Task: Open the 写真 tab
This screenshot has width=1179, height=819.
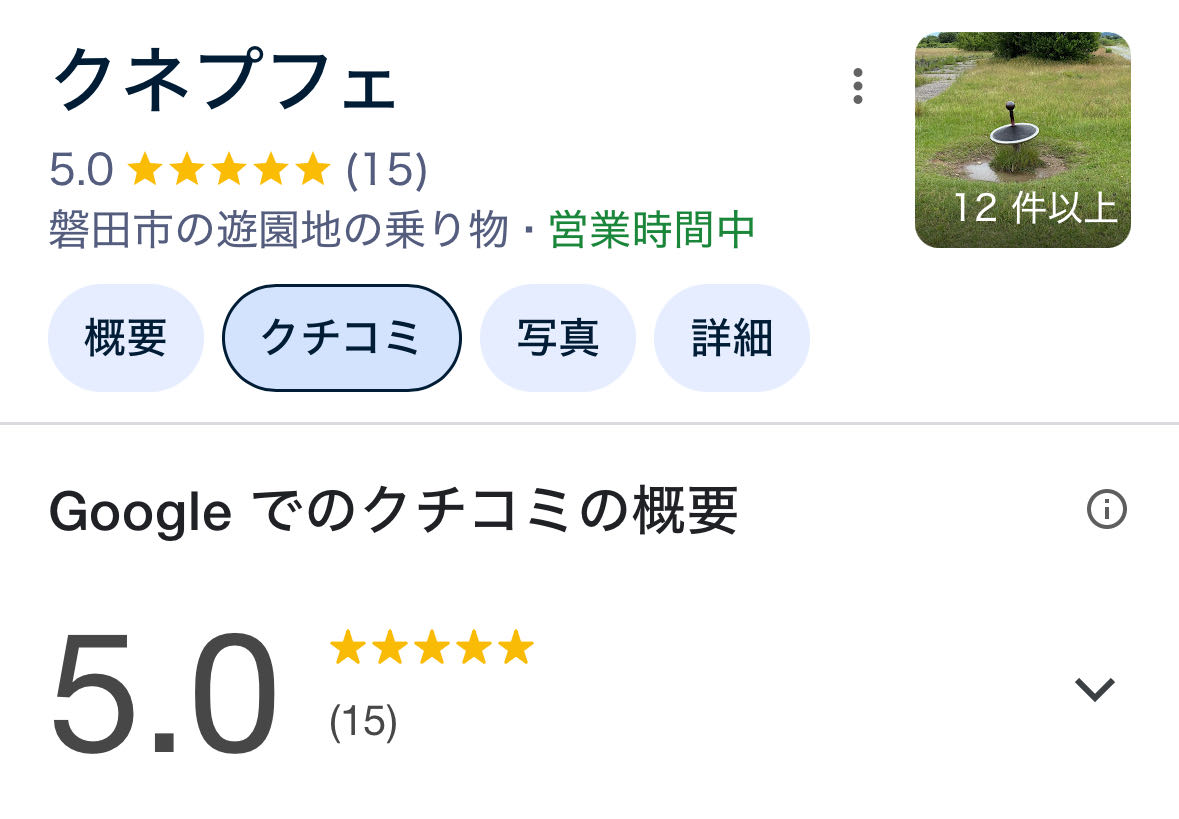Action: pyautogui.click(x=557, y=338)
